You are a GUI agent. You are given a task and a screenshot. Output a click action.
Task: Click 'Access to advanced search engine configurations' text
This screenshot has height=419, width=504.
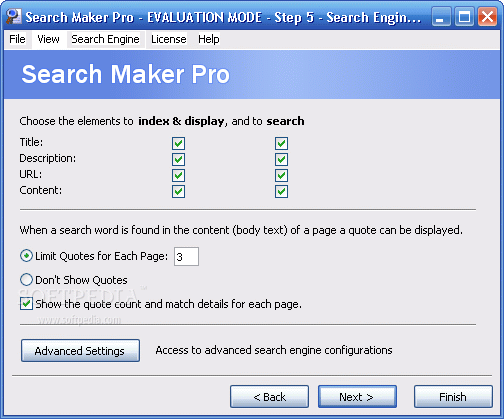coord(274,350)
